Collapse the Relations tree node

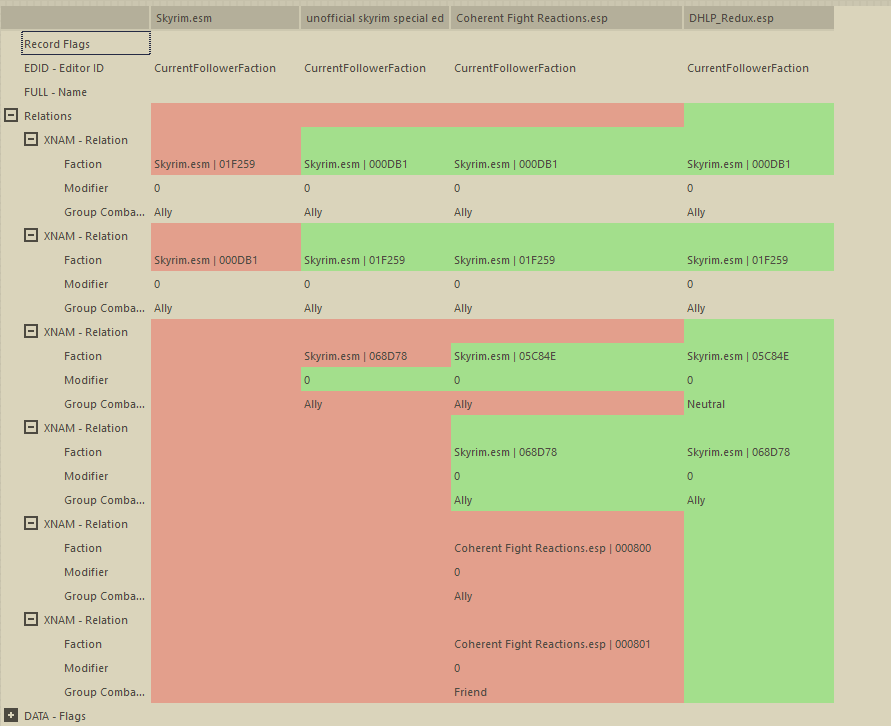(11, 116)
